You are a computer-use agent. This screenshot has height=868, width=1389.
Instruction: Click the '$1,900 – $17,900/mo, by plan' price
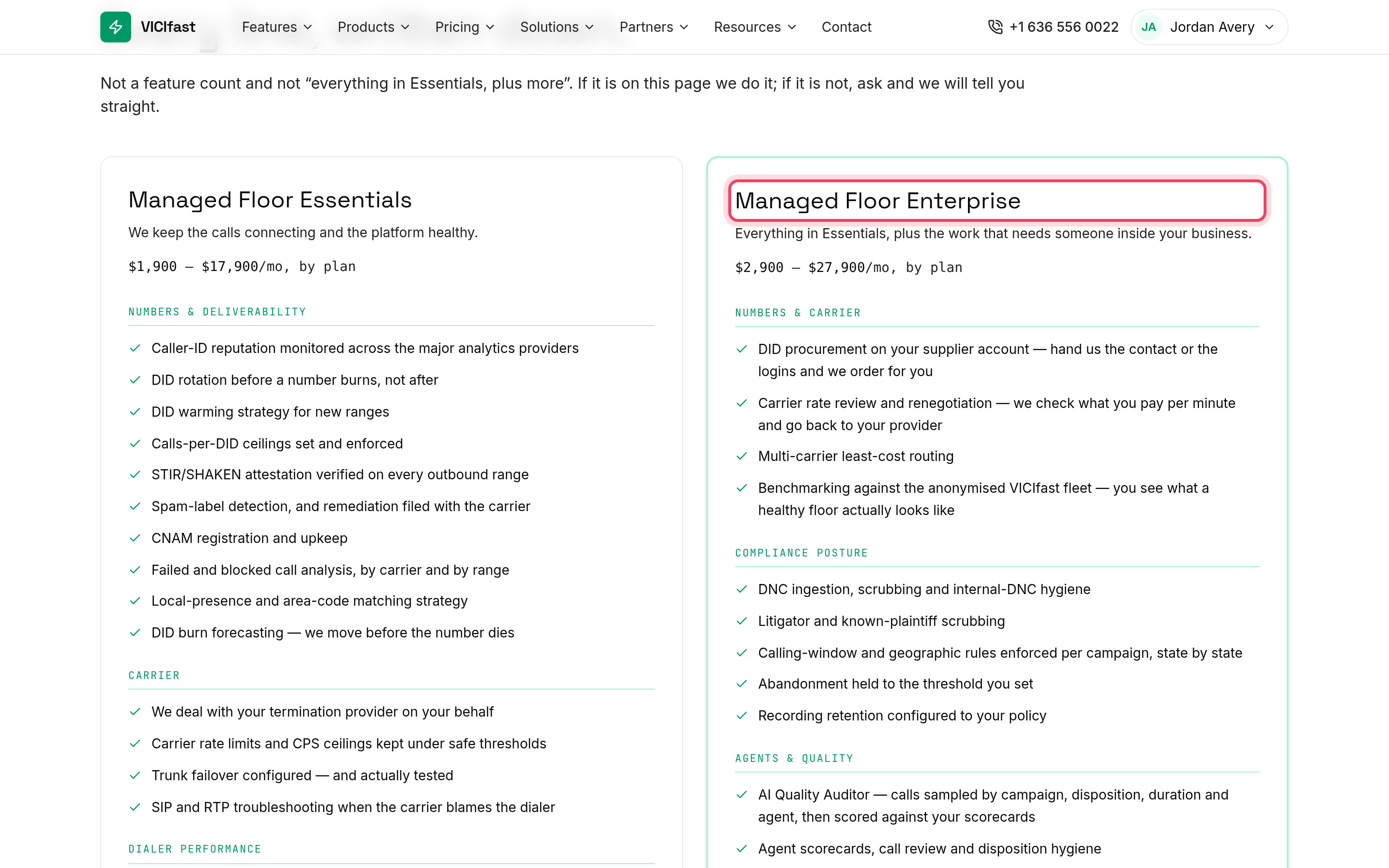pyautogui.click(x=242, y=266)
